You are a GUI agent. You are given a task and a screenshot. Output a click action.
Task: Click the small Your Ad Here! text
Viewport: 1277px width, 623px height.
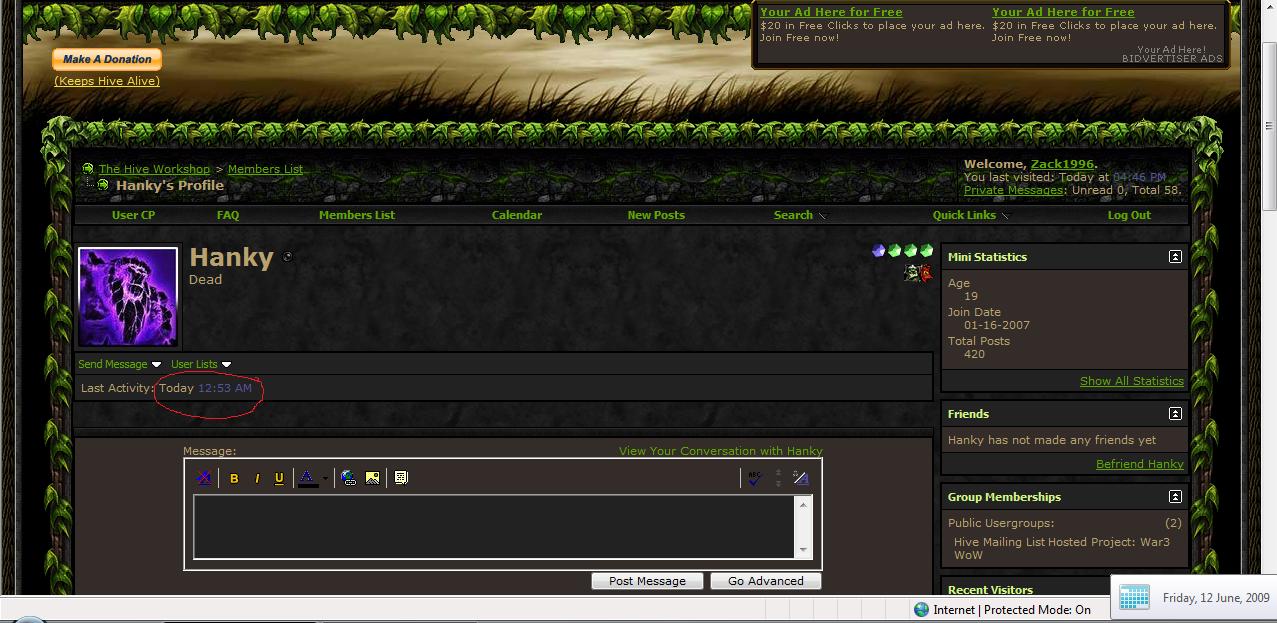1171,49
